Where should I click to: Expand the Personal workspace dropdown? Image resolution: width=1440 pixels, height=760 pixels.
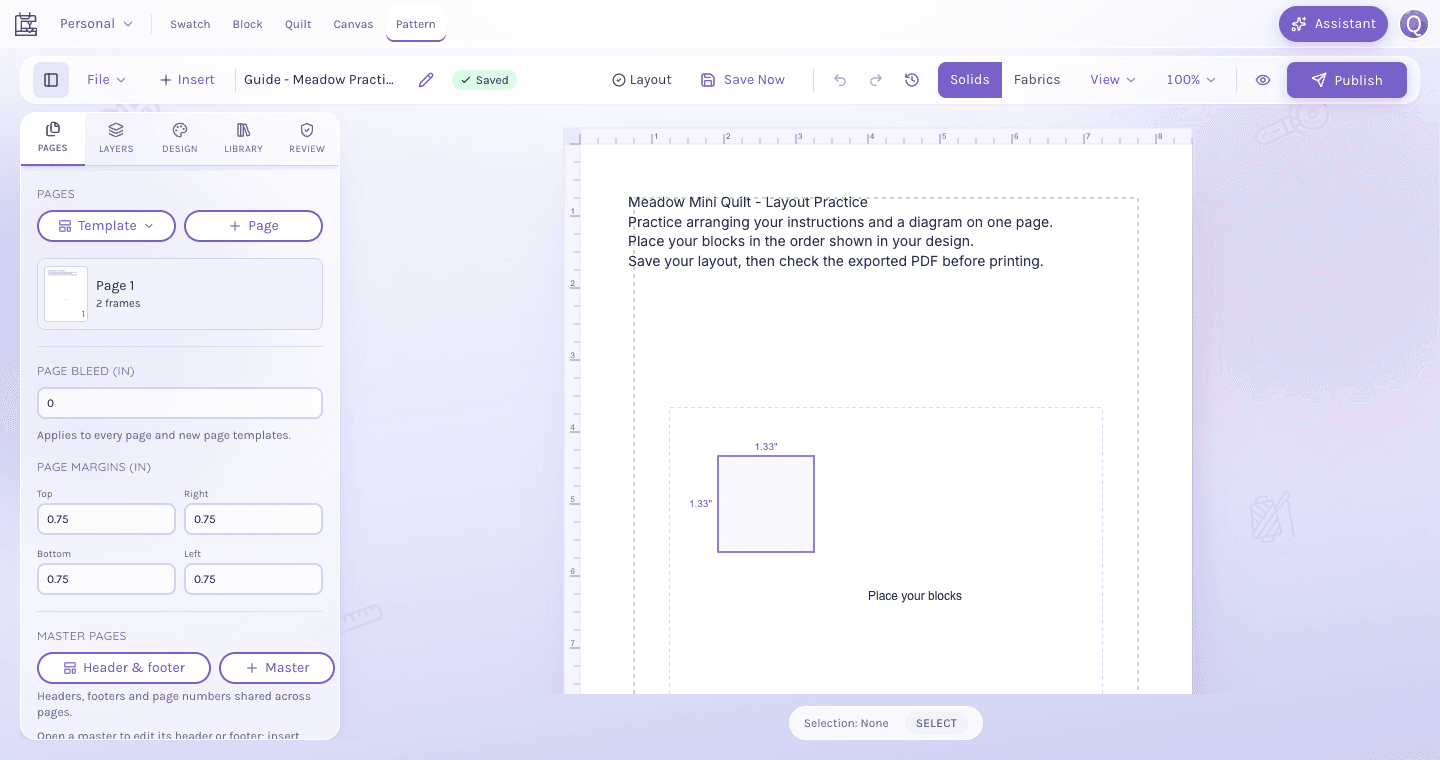point(96,24)
